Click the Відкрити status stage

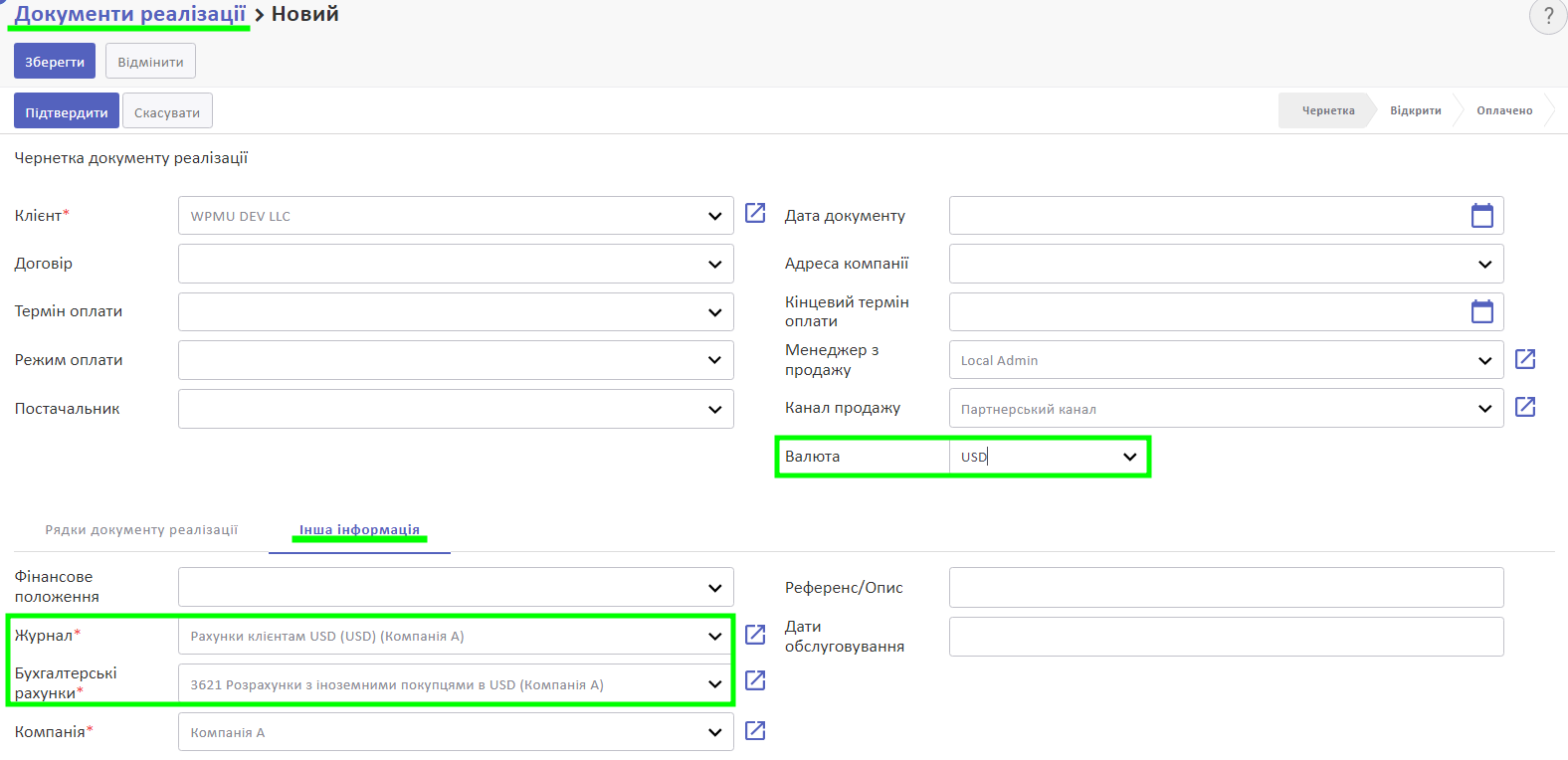tap(1416, 110)
